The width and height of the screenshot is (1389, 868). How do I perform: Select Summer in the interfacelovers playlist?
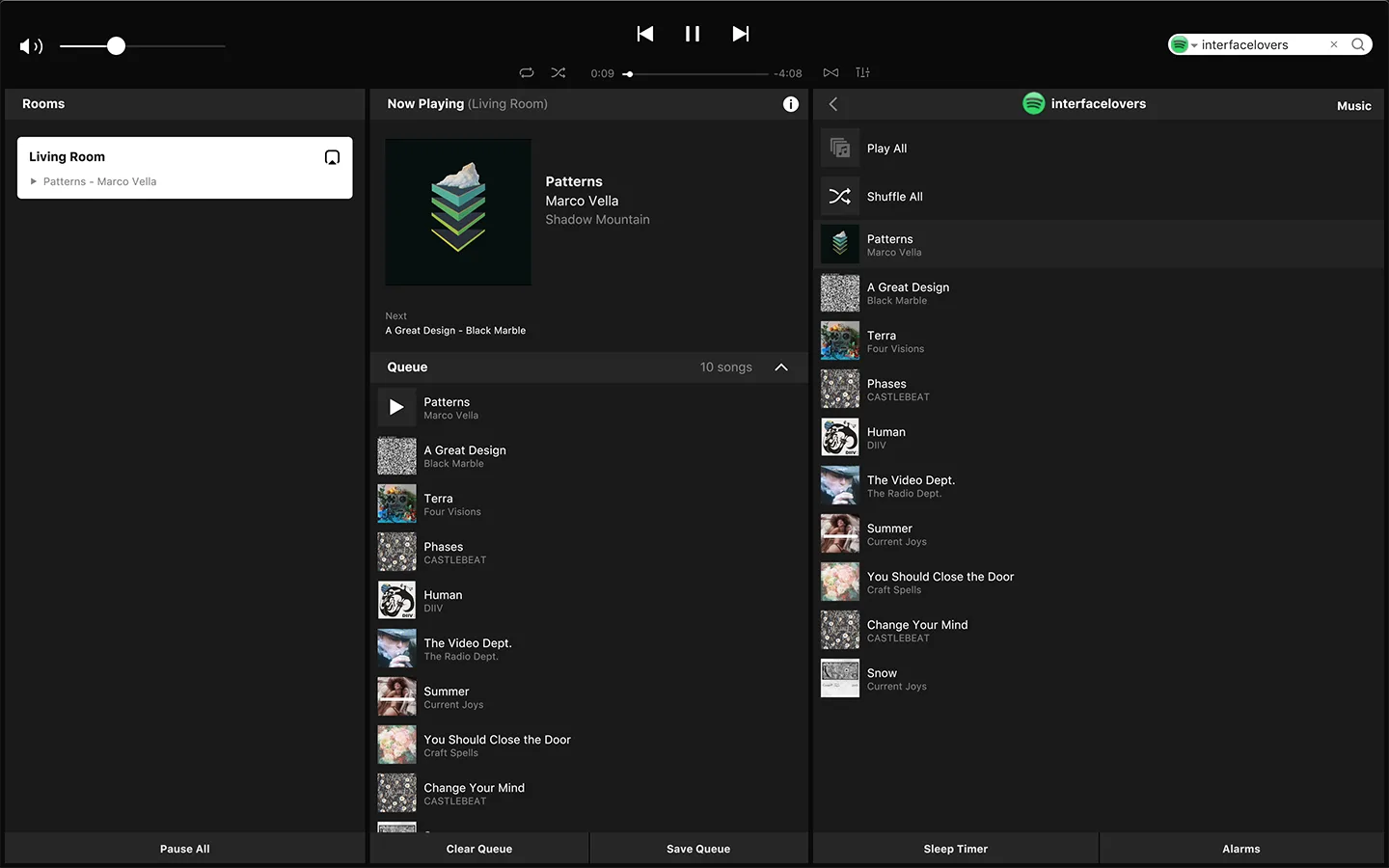pyautogui.click(x=1099, y=533)
